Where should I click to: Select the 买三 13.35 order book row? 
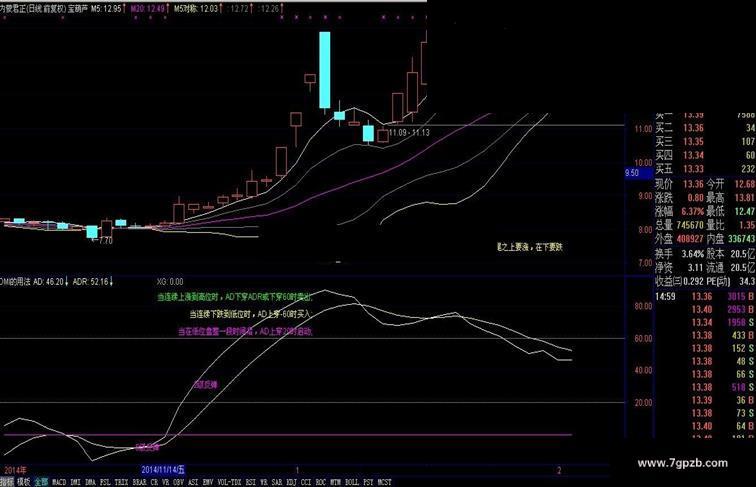point(705,141)
